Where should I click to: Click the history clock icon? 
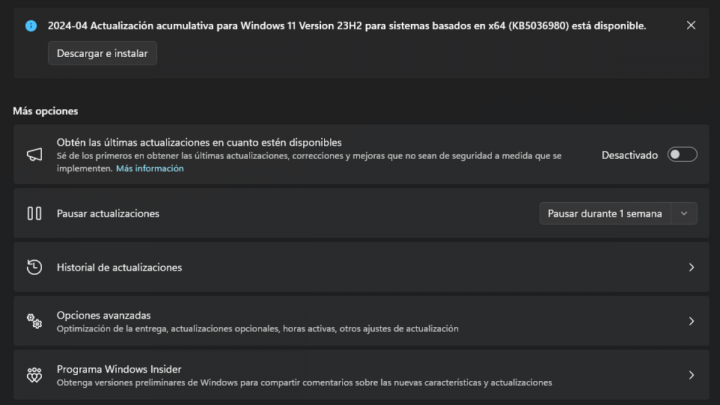pyautogui.click(x=34, y=267)
